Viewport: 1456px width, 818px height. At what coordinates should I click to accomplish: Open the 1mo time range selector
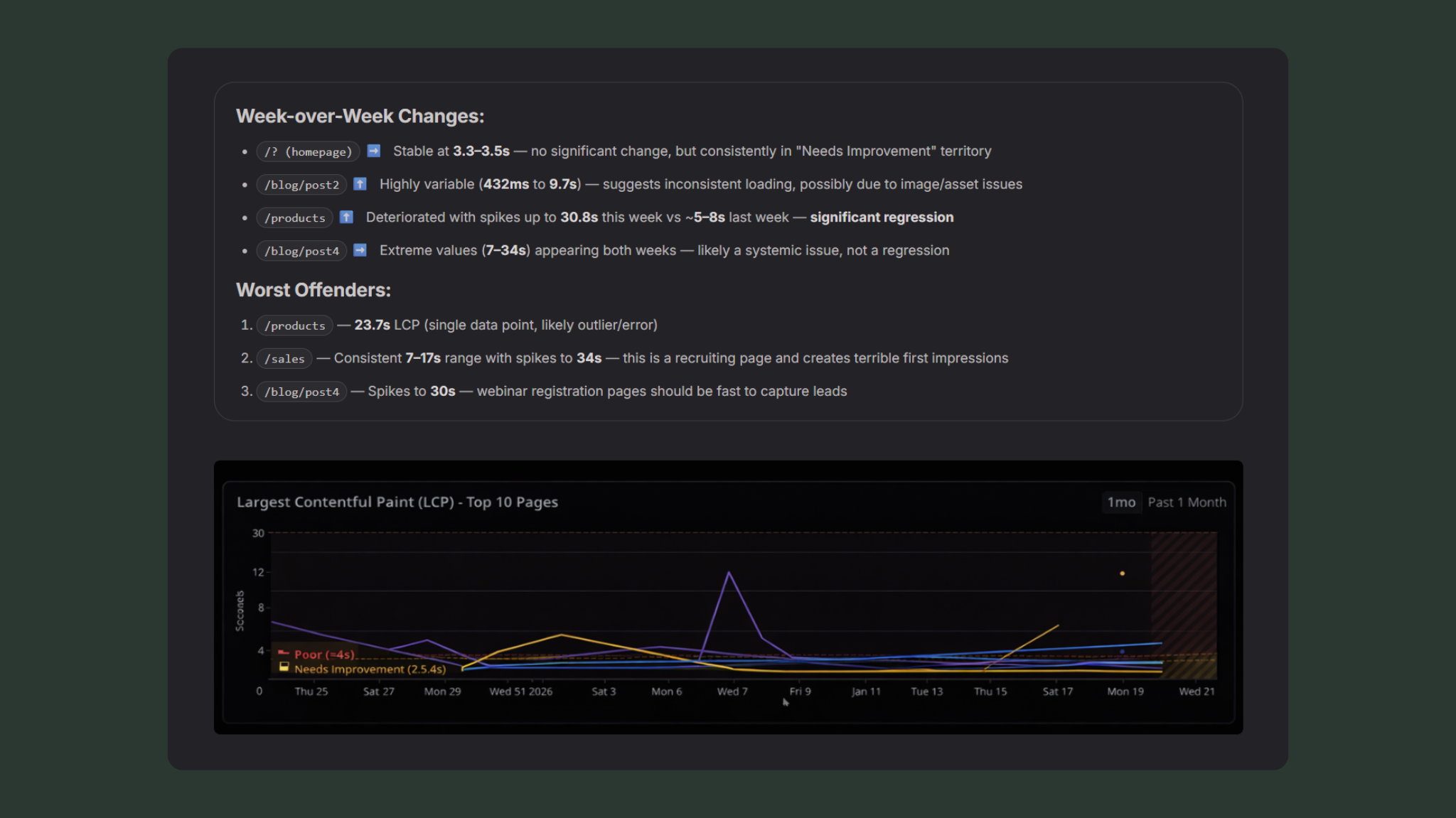(1121, 502)
